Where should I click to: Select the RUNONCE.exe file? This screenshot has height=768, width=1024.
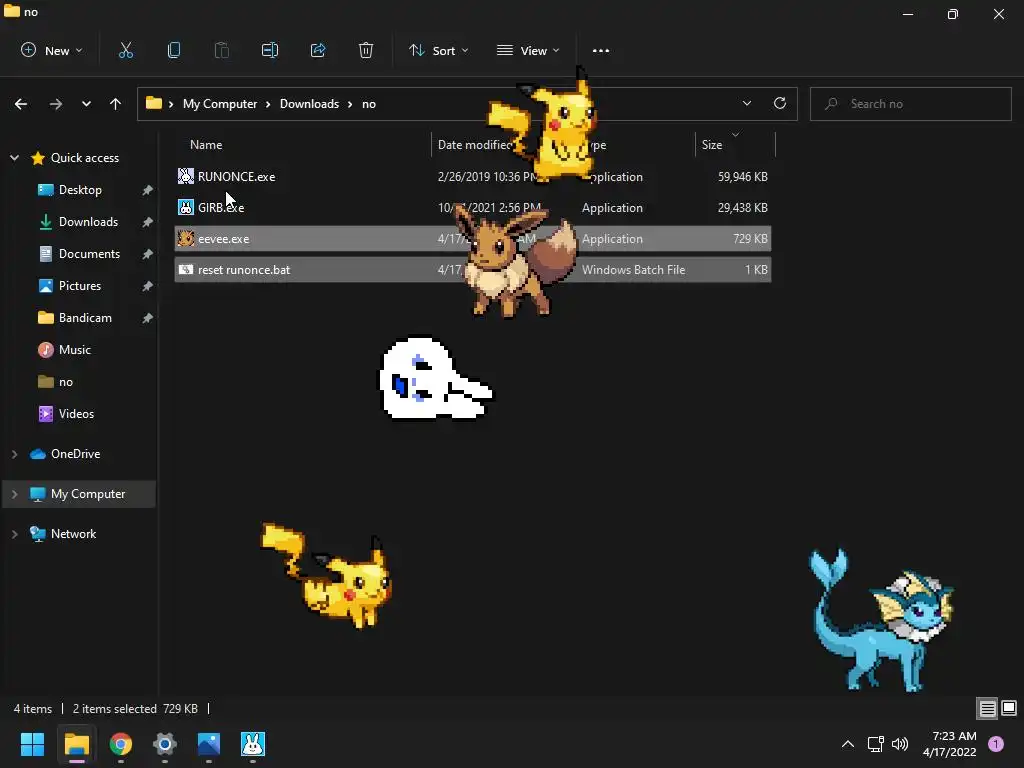pos(472,176)
